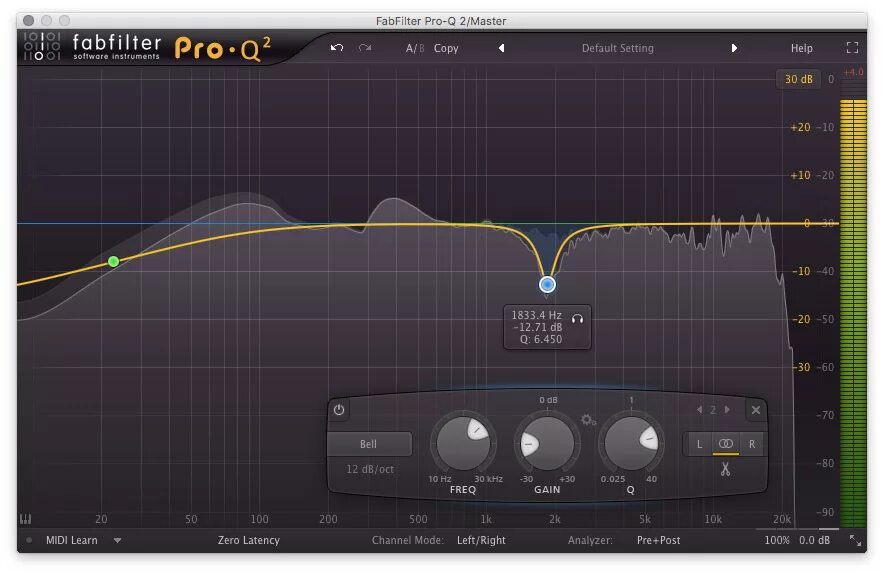This screenshot has height=574, width=884.
Task: Click the fabfilter logo icon
Action: (x=42, y=46)
